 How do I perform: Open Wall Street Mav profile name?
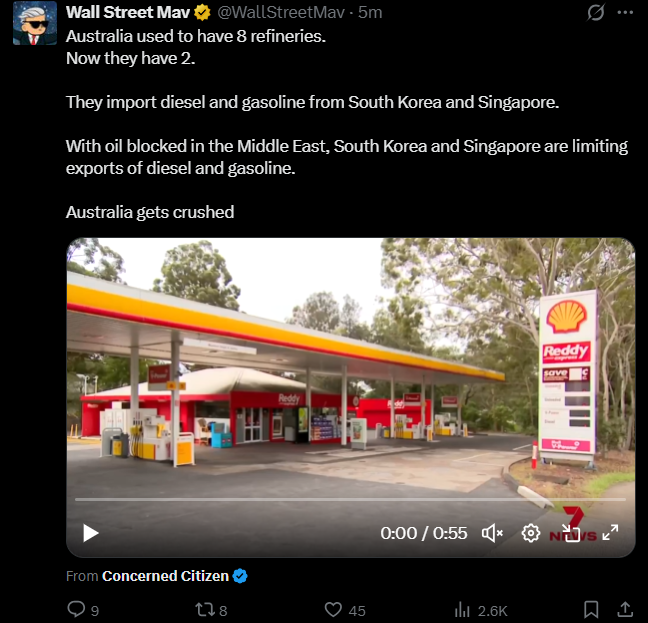(x=128, y=12)
